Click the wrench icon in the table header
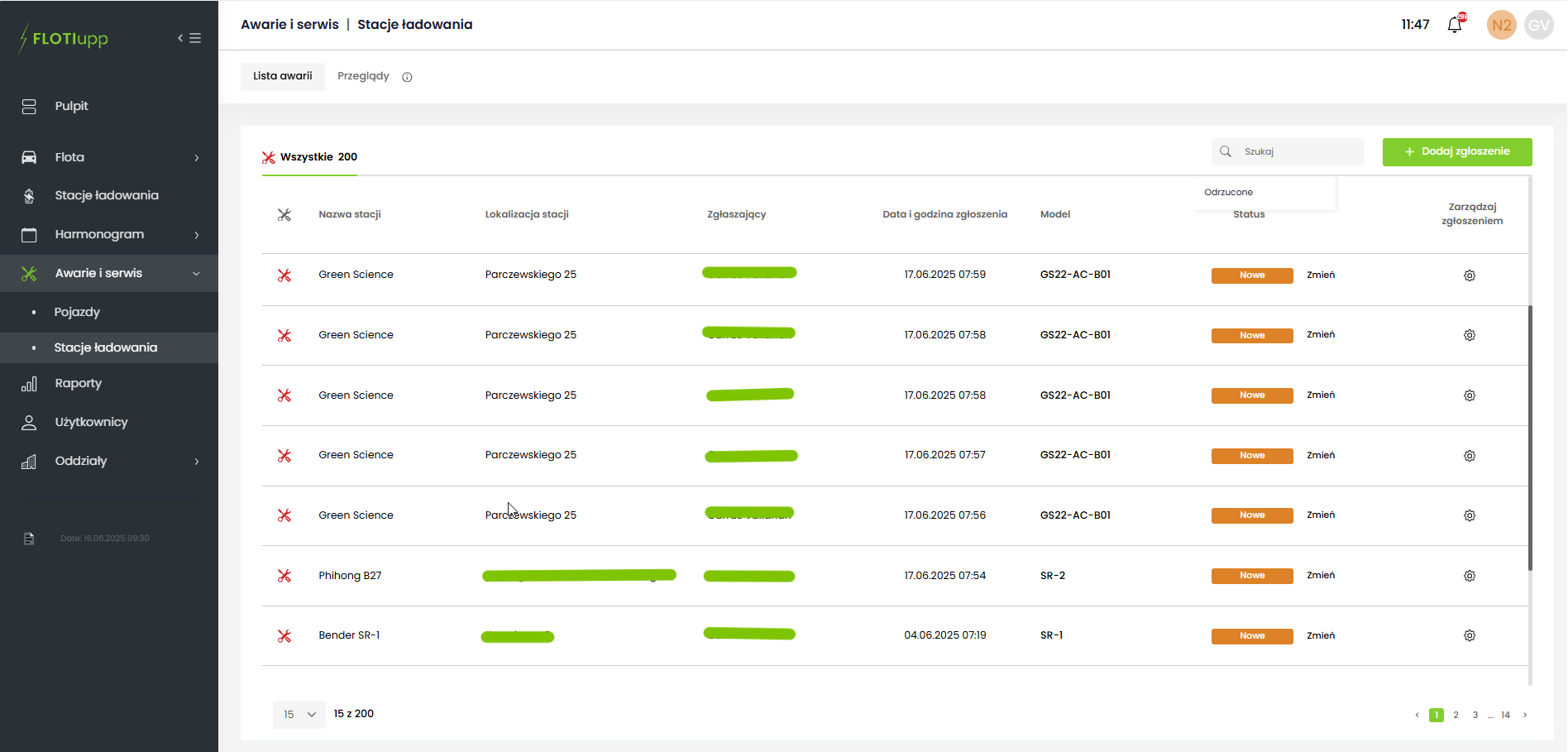This screenshot has width=1568, height=752. pyautogui.click(x=284, y=215)
